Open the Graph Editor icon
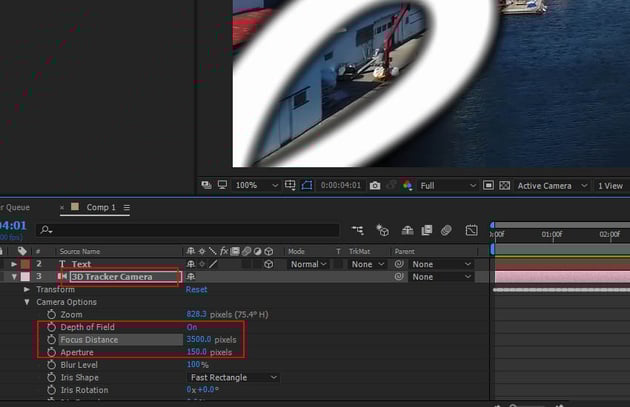This screenshot has height=407, width=630. pos(472,231)
